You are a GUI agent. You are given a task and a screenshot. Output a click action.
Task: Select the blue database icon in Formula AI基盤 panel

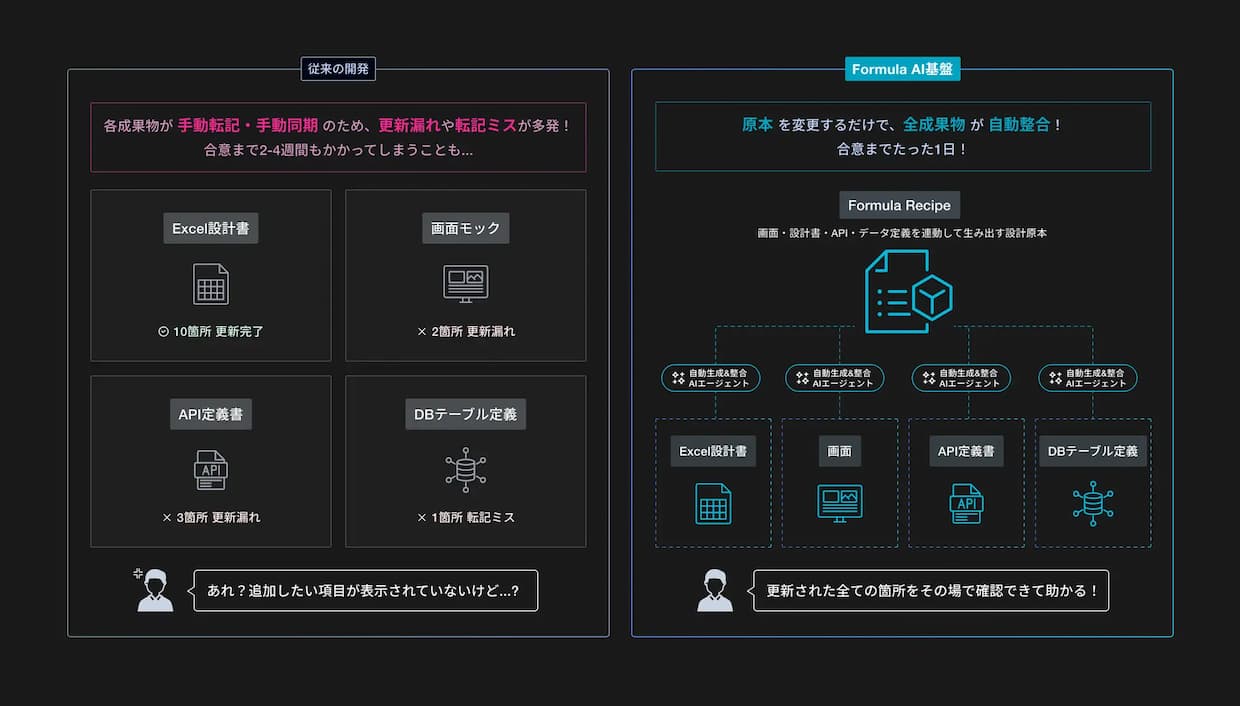tap(1092, 503)
